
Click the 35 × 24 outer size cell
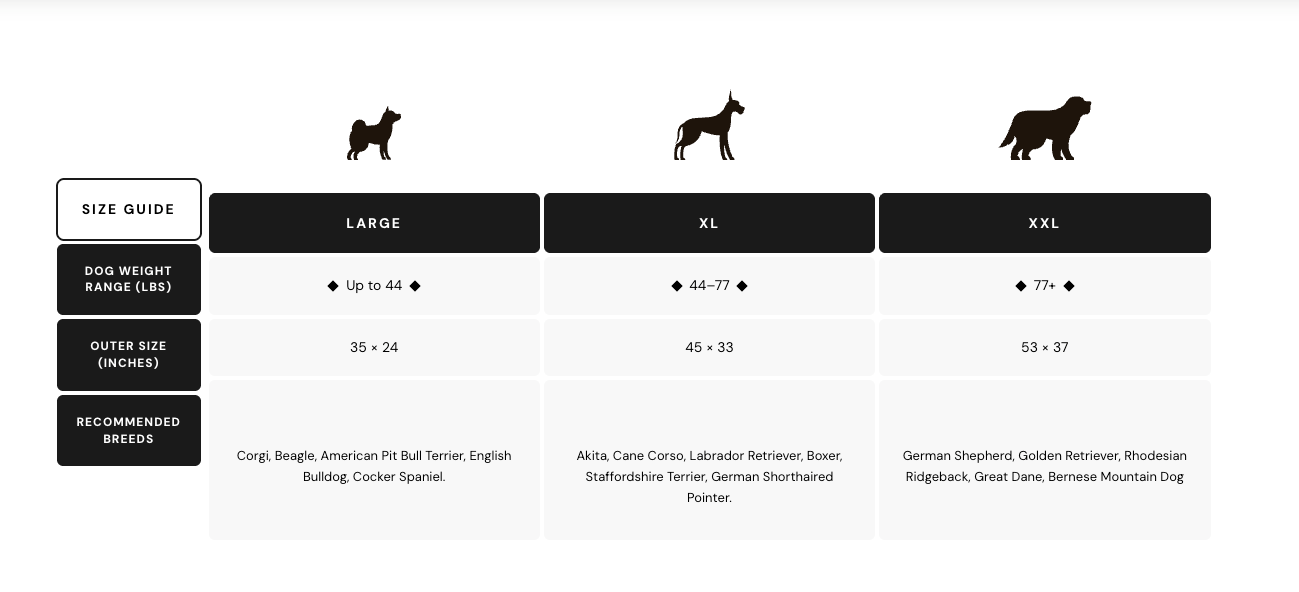click(374, 348)
